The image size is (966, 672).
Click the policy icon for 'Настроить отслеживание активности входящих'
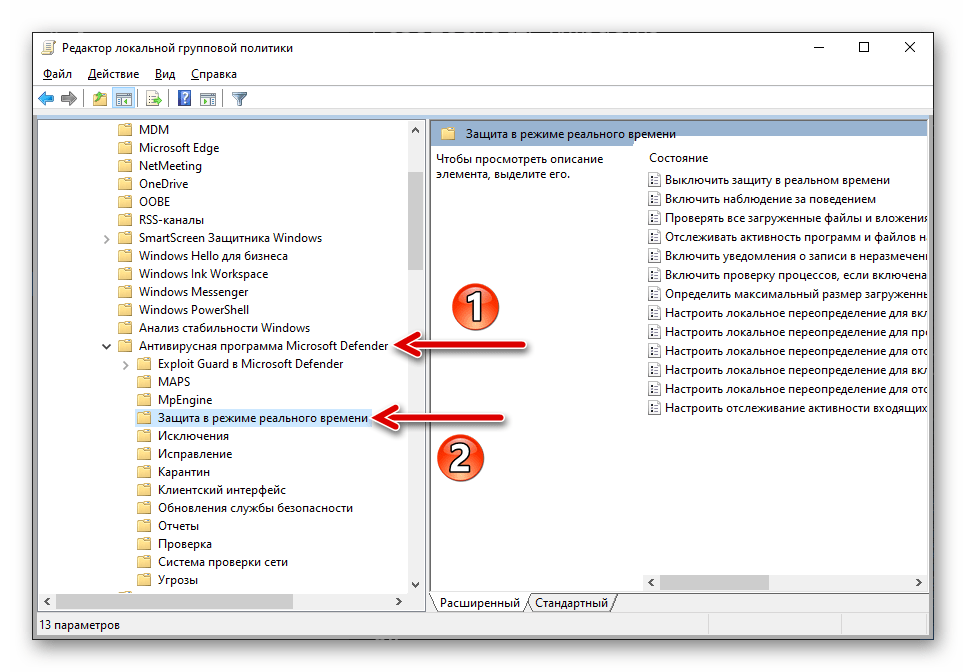[x=654, y=408]
